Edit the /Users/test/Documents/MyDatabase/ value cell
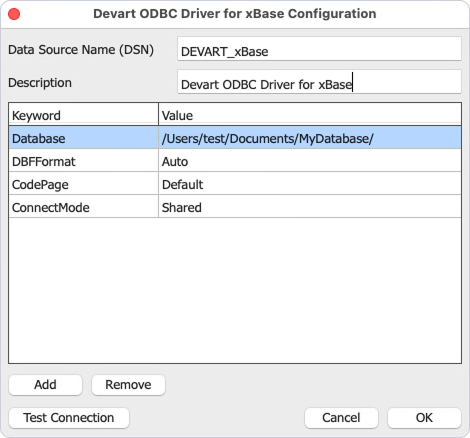 point(310,138)
